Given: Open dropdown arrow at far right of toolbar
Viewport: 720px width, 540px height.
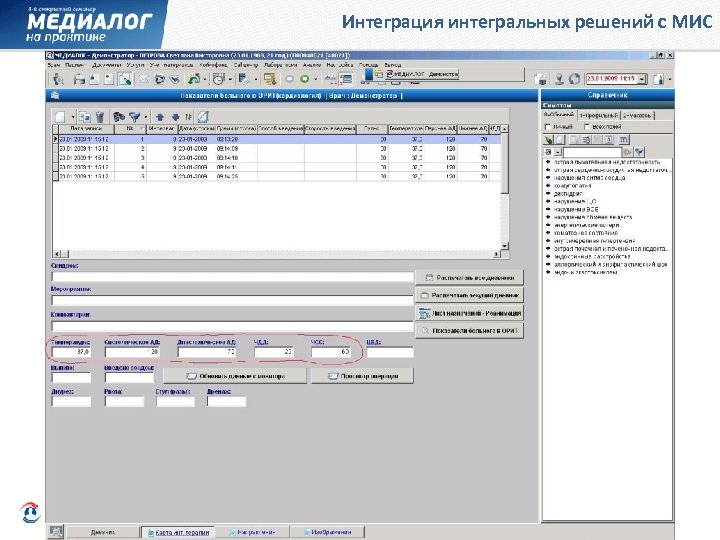Looking at the screenshot, I should [669, 79].
